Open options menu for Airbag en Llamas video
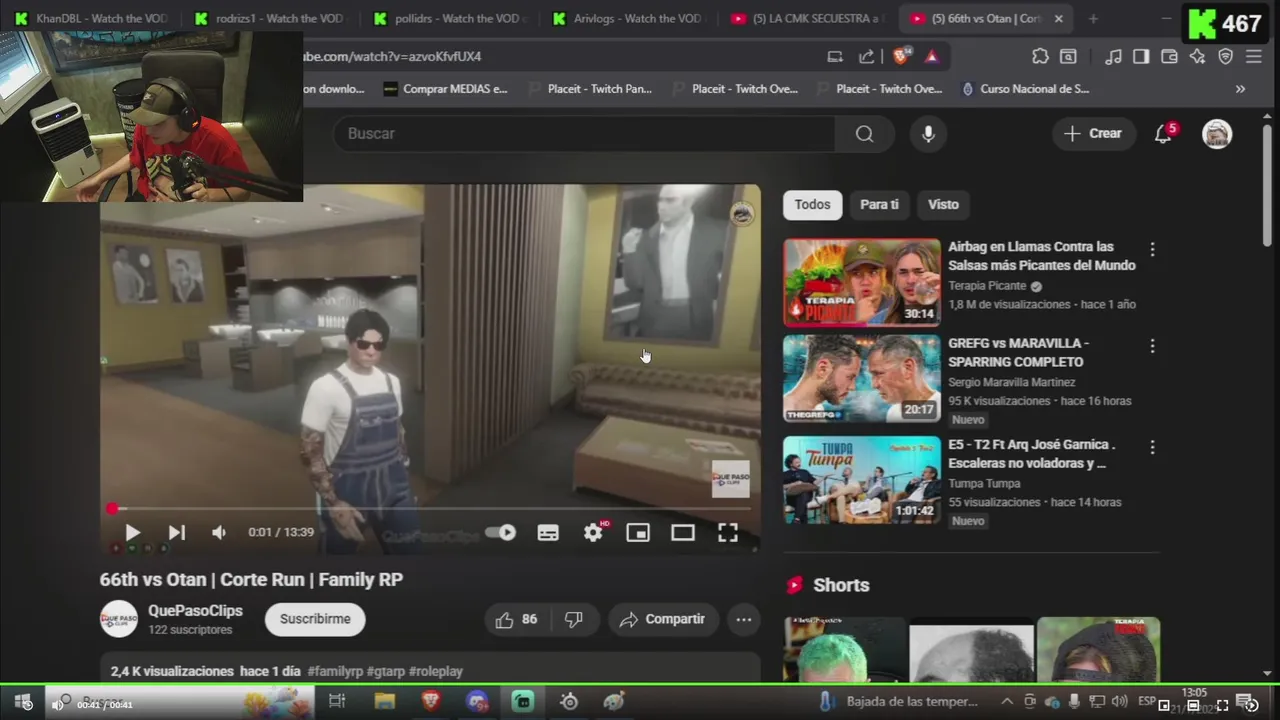1280x720 pixels. coord(1152,249)
